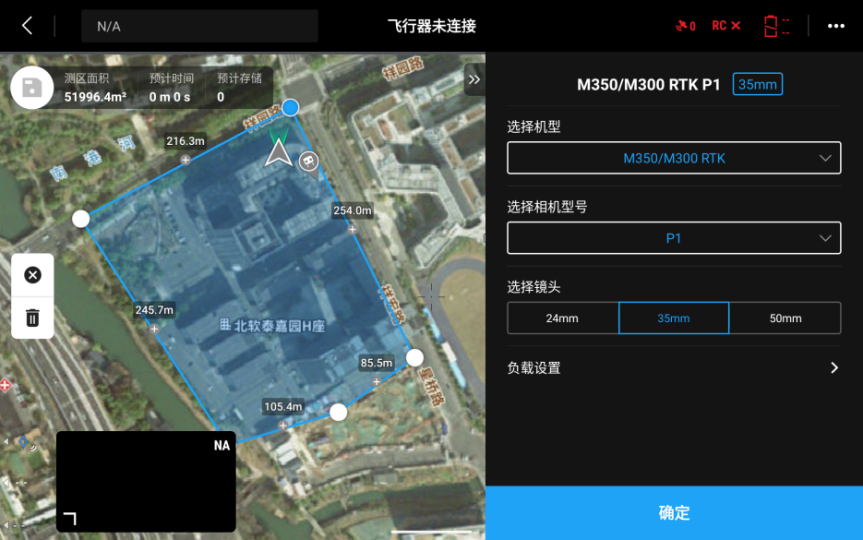Select the blue top vertex of the polygon
This screenshot has height=540, width=863.
click(x=290, y=107)
